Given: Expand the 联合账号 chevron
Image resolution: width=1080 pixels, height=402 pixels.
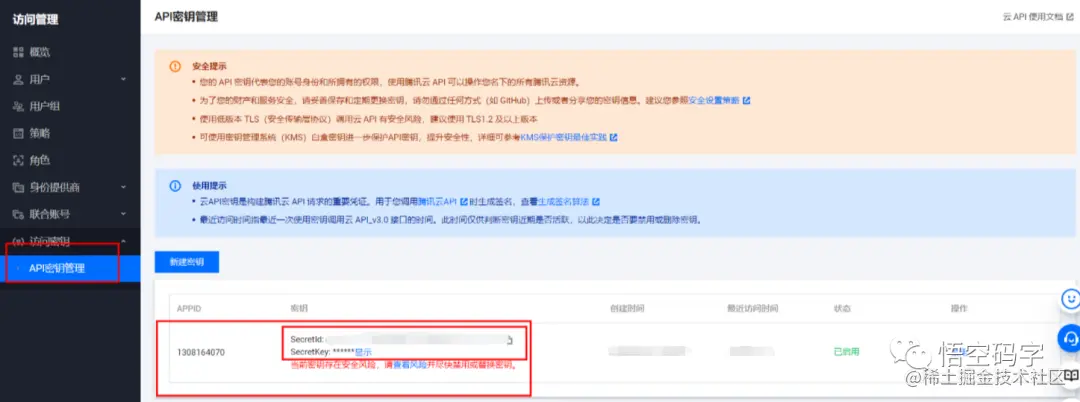Looking at the screenshot, I should 123,213.
